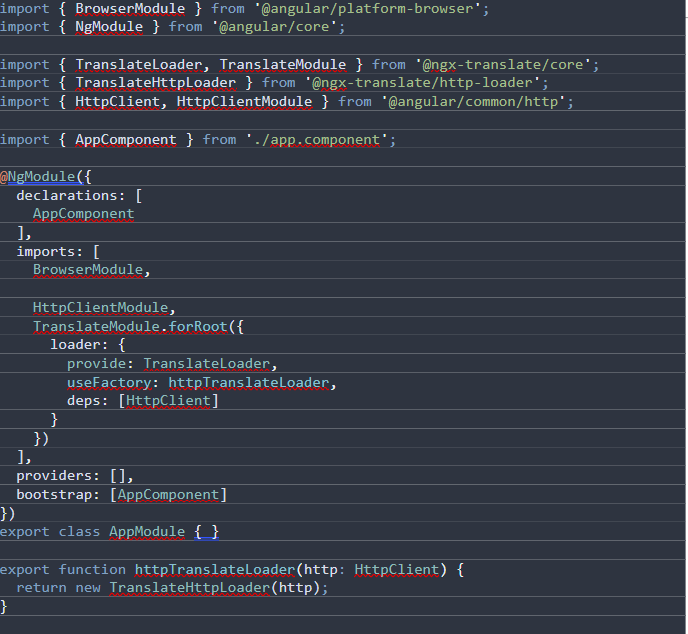Click 'HttpClientModule' in the common/http import line
Image resolution: width=688 pixels, height=634 pixels.
[x=244, y=102]
